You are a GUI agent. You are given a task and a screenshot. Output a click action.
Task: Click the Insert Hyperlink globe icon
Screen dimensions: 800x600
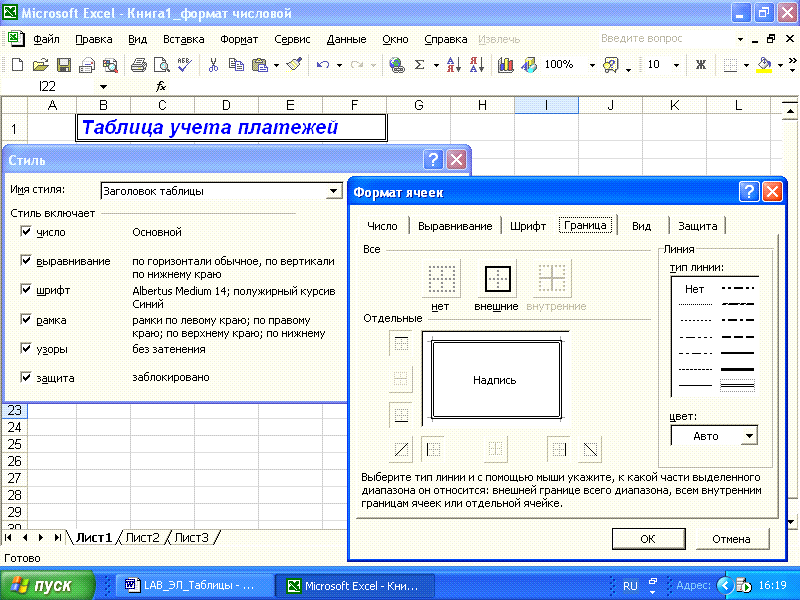[396, 65]
